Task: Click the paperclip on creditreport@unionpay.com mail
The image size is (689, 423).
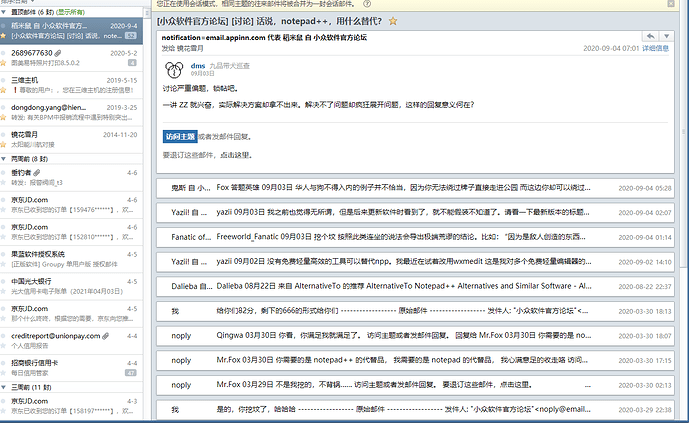Action: pyautogui.click(x=105, y=336)
